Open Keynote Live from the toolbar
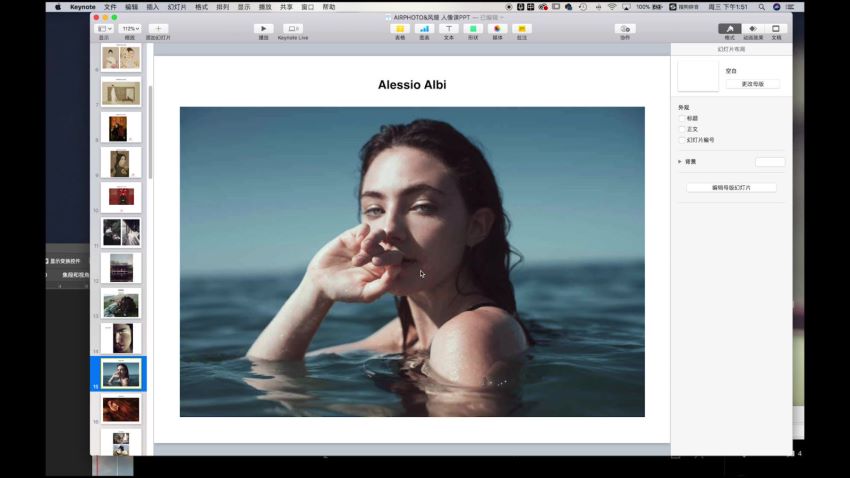Image resolution: width=850 pixels, height=478 pixels. [x=293, y=29]
